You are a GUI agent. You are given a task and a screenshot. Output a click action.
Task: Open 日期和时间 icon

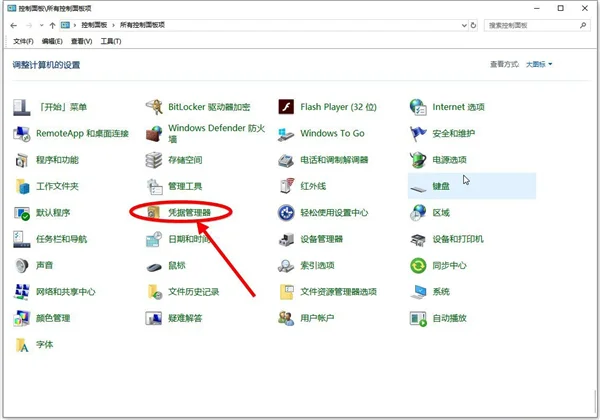click(x=154, y=239)
